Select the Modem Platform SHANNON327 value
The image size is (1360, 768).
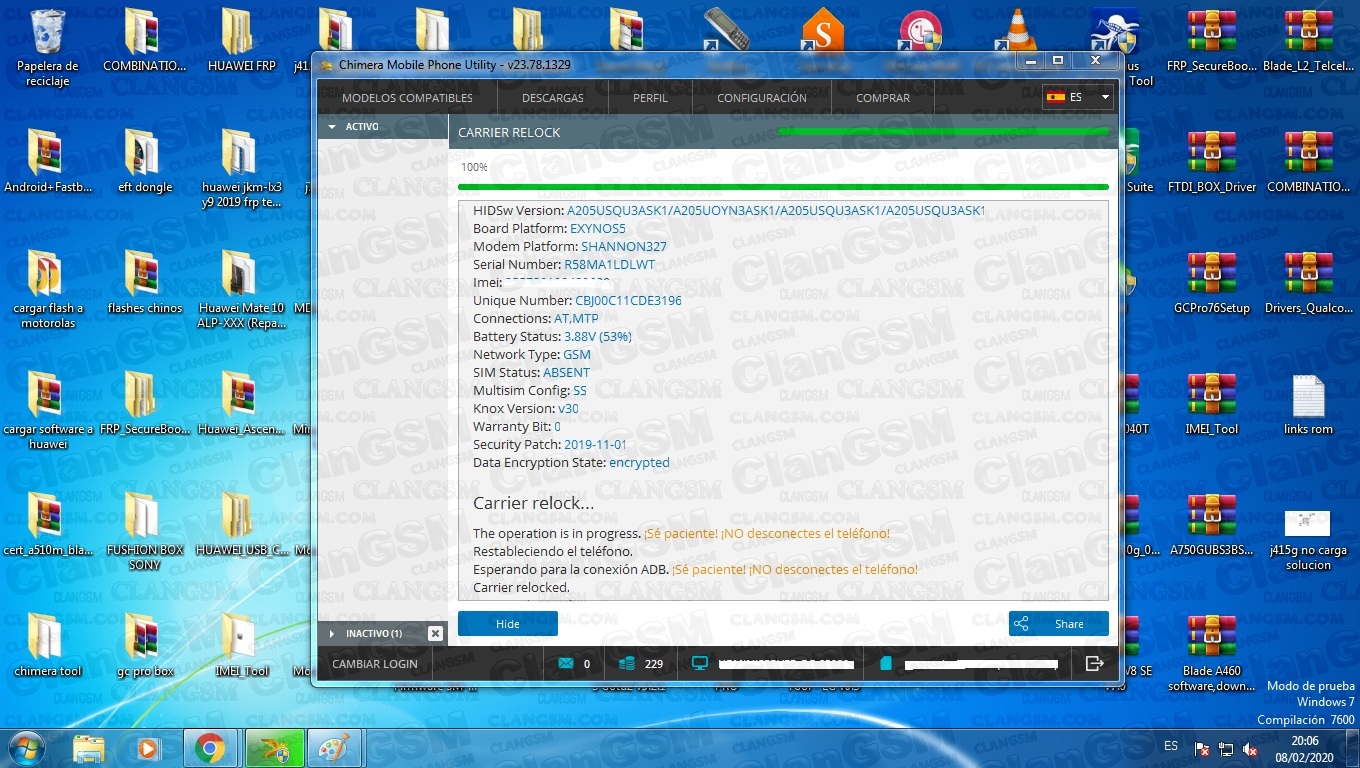624,246
